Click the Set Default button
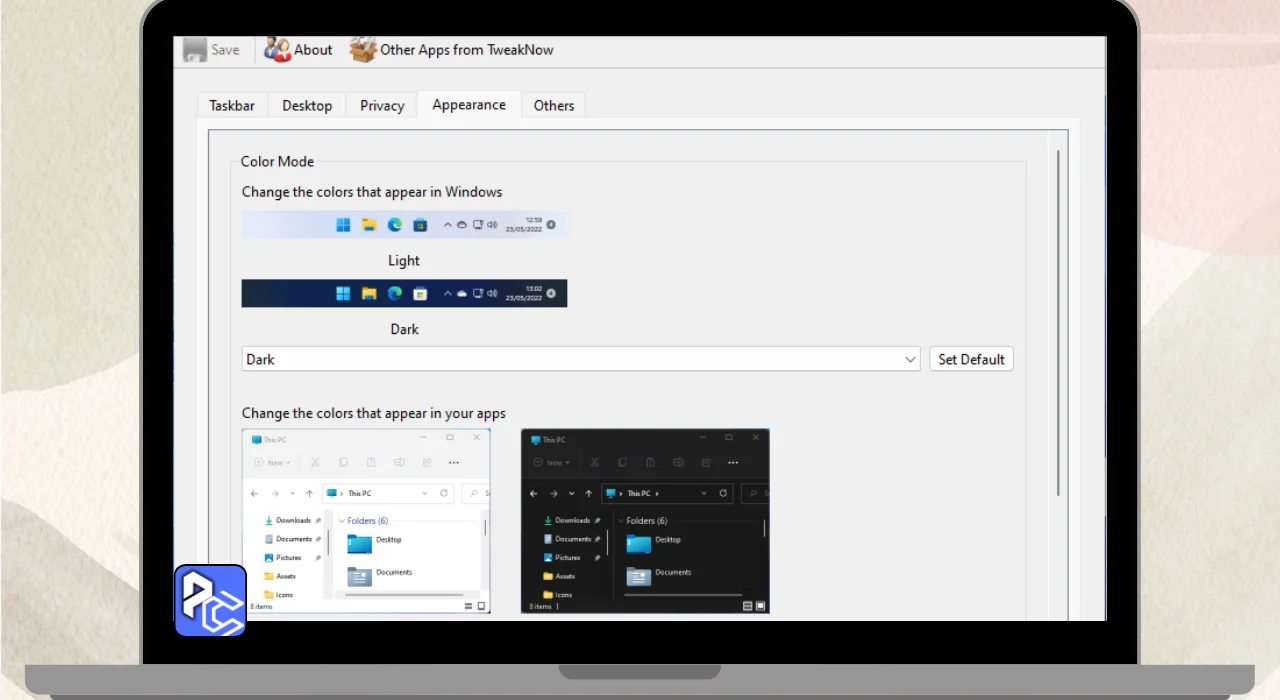This screenshot has width=1280, height=700. pos(971,359)
